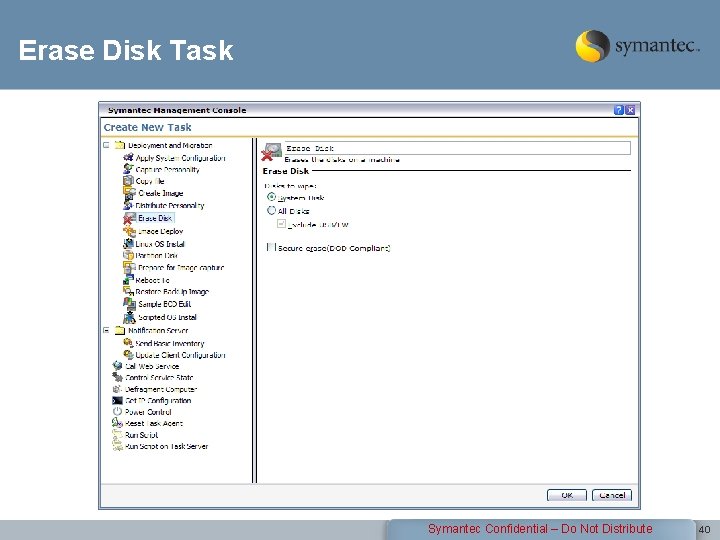
Task: Select the Reboot To icon
Action: coord(128,279)
